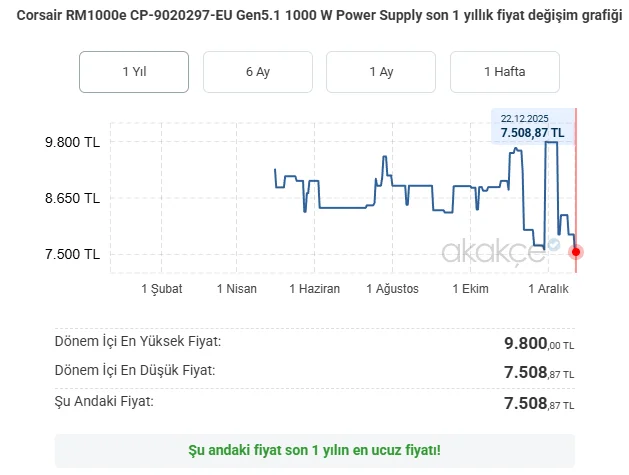Click the 1 Ağustos axis label
The width and height of the screenshot is (629, 475).
(x=391, y=289)
